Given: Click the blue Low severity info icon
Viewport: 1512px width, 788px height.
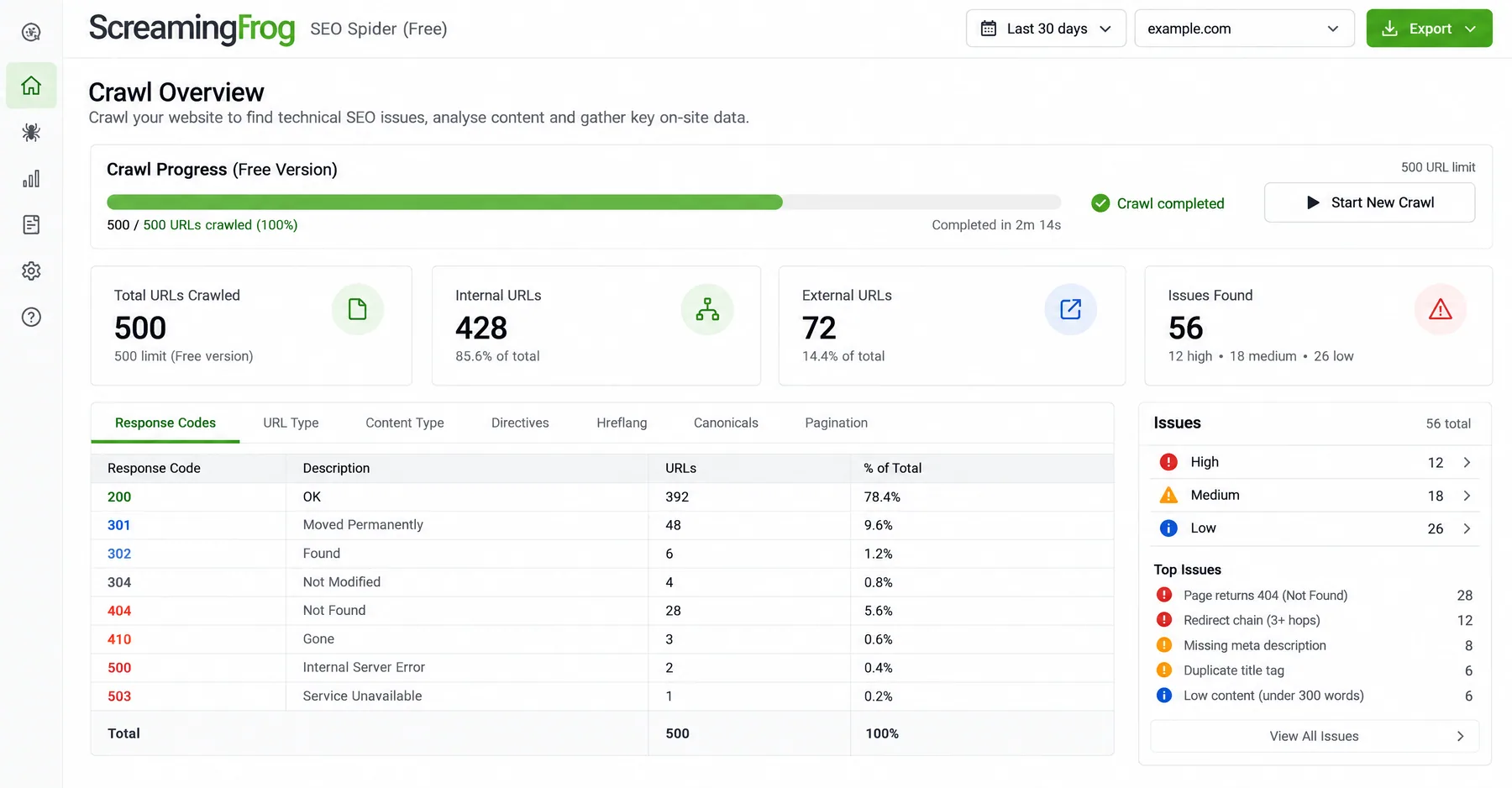Looking at the screenshot, I should [x=1168, y=528].
